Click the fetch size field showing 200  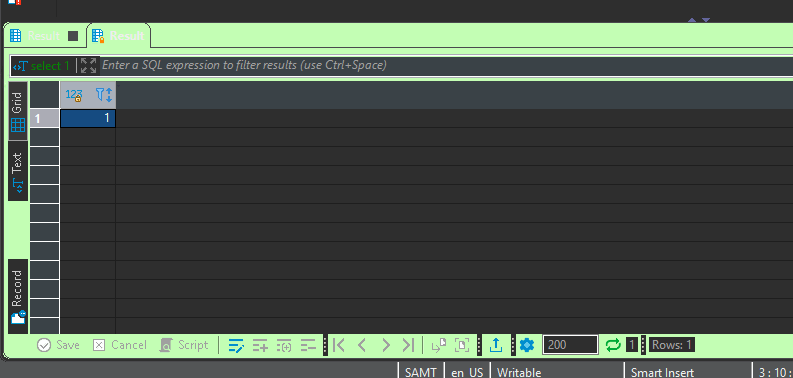point(570,345)
